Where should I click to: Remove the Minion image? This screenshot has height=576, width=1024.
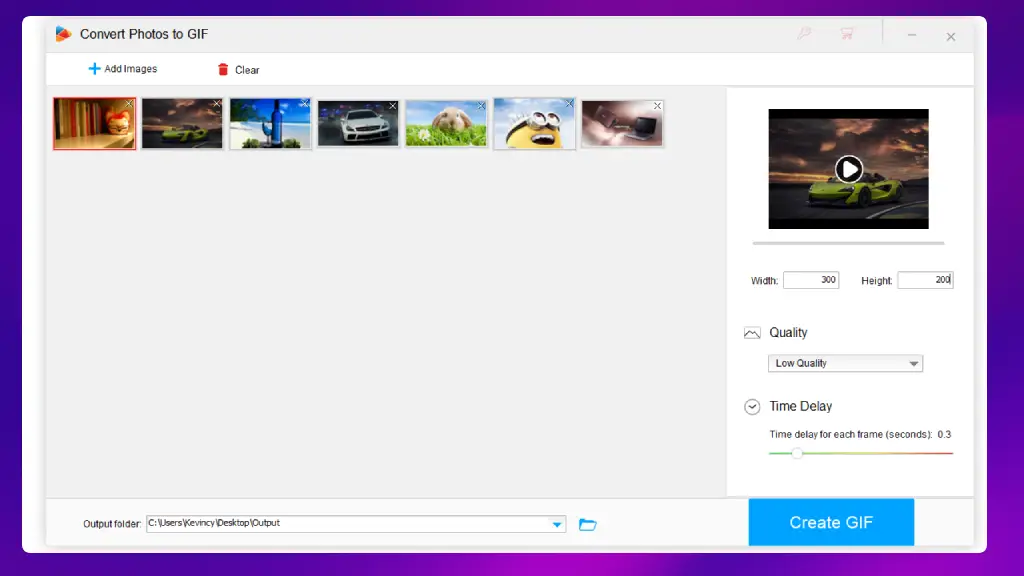tap(569, 104)
